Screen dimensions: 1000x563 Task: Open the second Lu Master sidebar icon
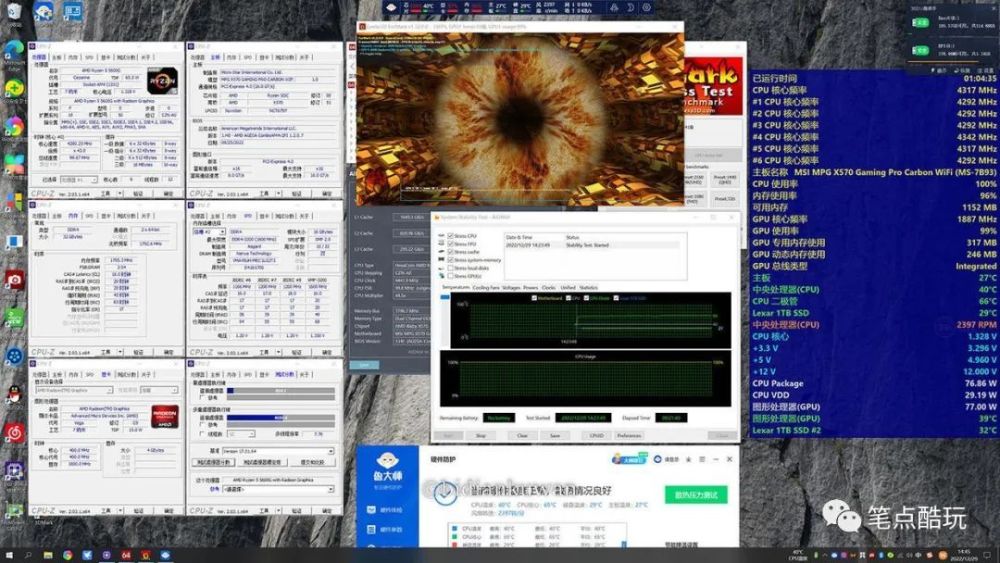pyautogui.click(x=371, y=529)
